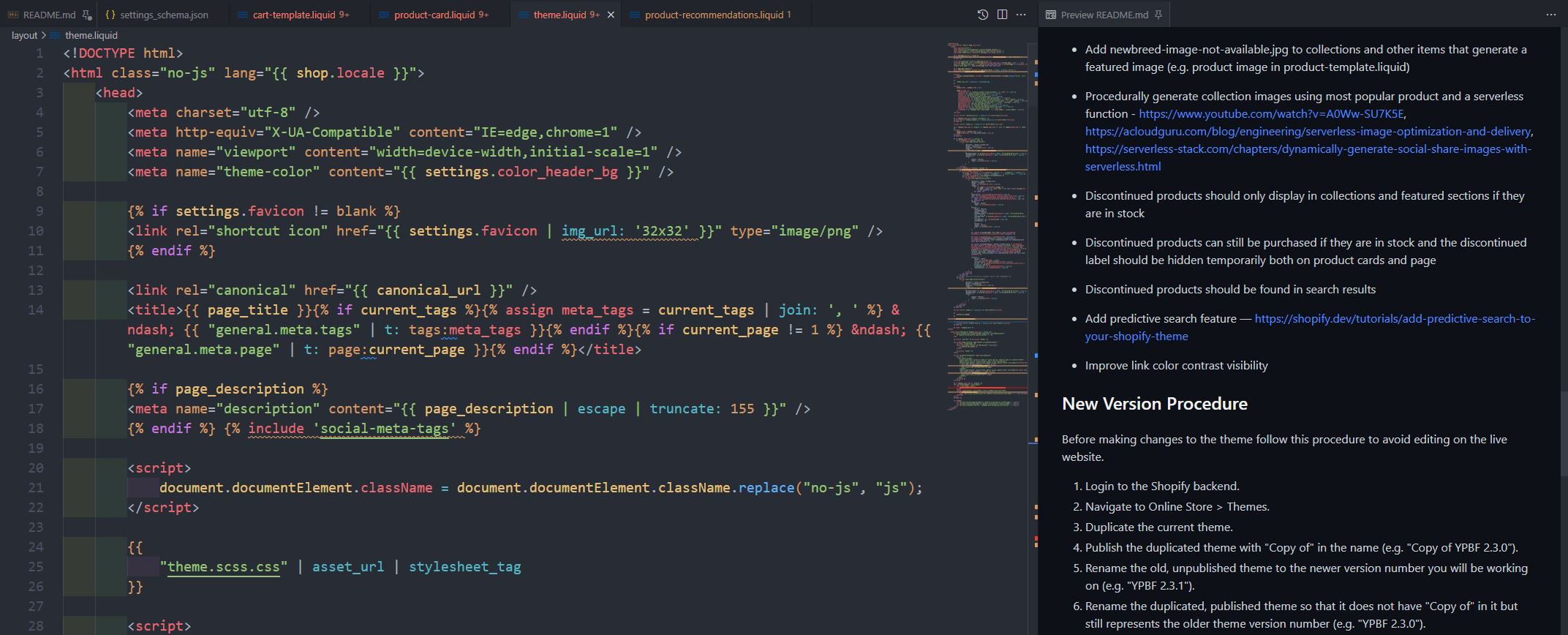Click the '<head>' tag on line 3
The width and height of the screenshot is (1568, 635).
point(119,93)
